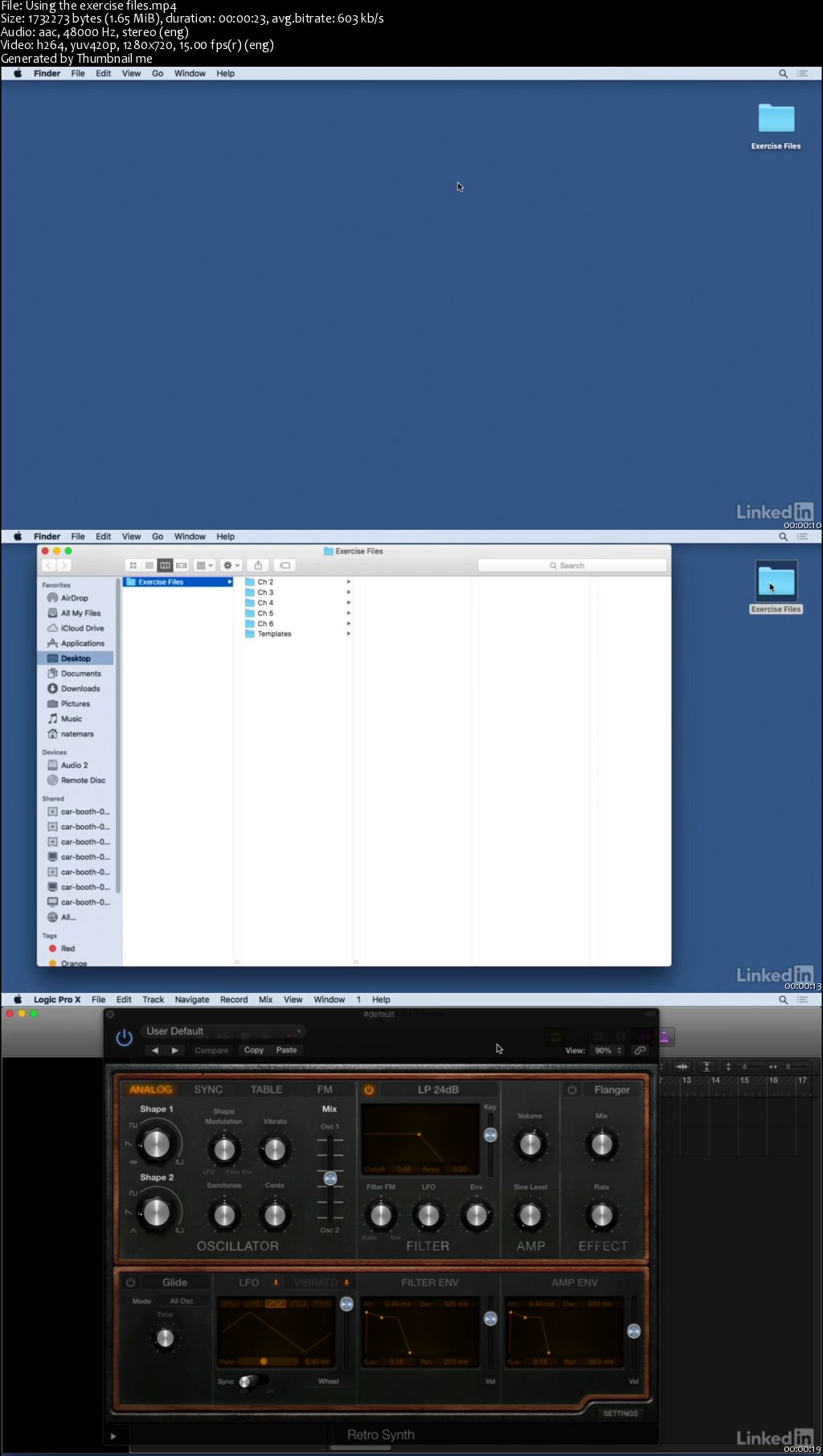Open the Navigate menu in Logic Pro
Screen dimensions: 823x1456
pyautogui.click(x=192, y=999)
